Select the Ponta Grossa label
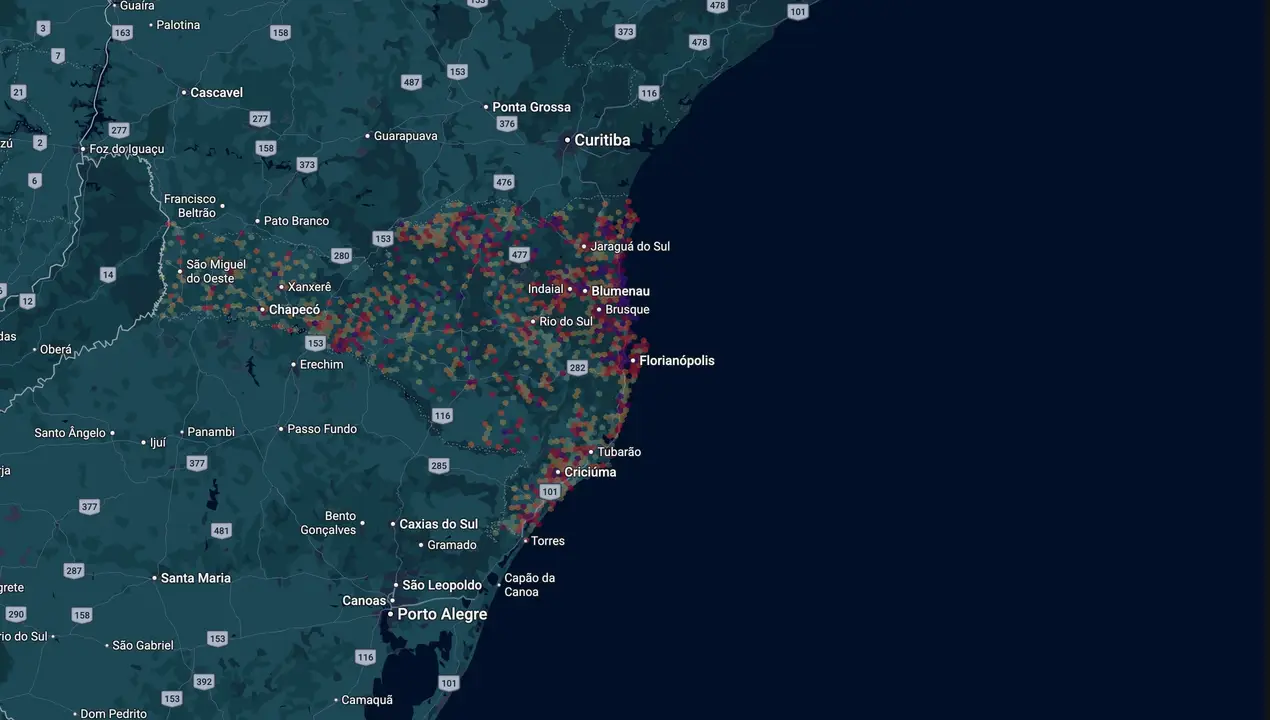The height and width of the screenshot is (720, 1270). pyautogui.click(x=532, y=107)
